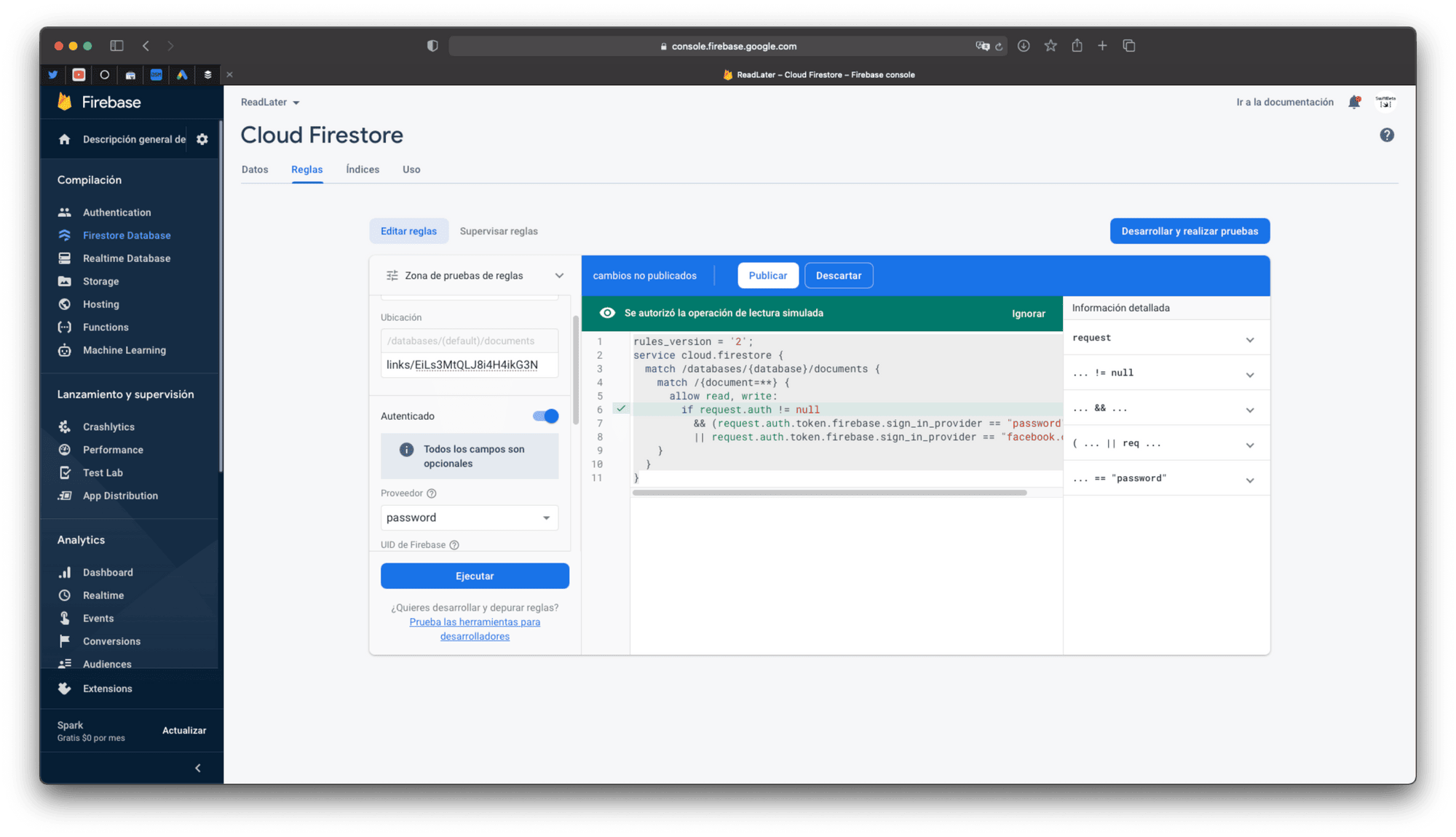1456x837 pixels.
Task: Run simulation with Ejecutar button
Action: click(x=475, y=576)
